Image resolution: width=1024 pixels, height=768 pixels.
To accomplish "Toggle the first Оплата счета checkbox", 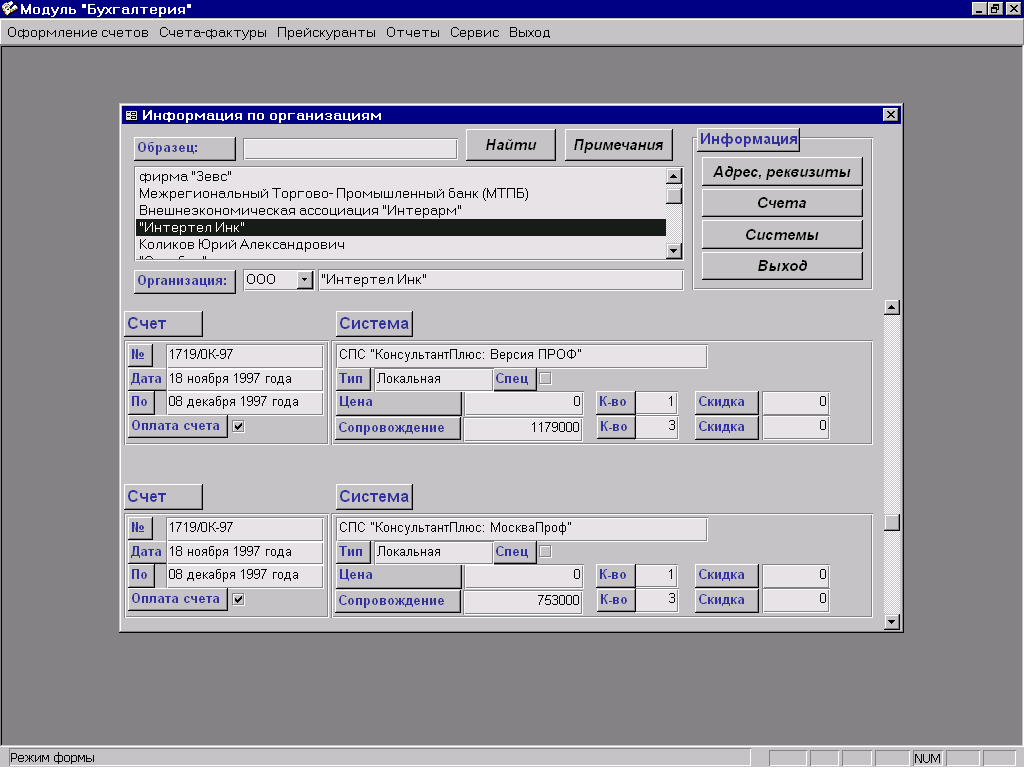I will (x=238, y=427).
